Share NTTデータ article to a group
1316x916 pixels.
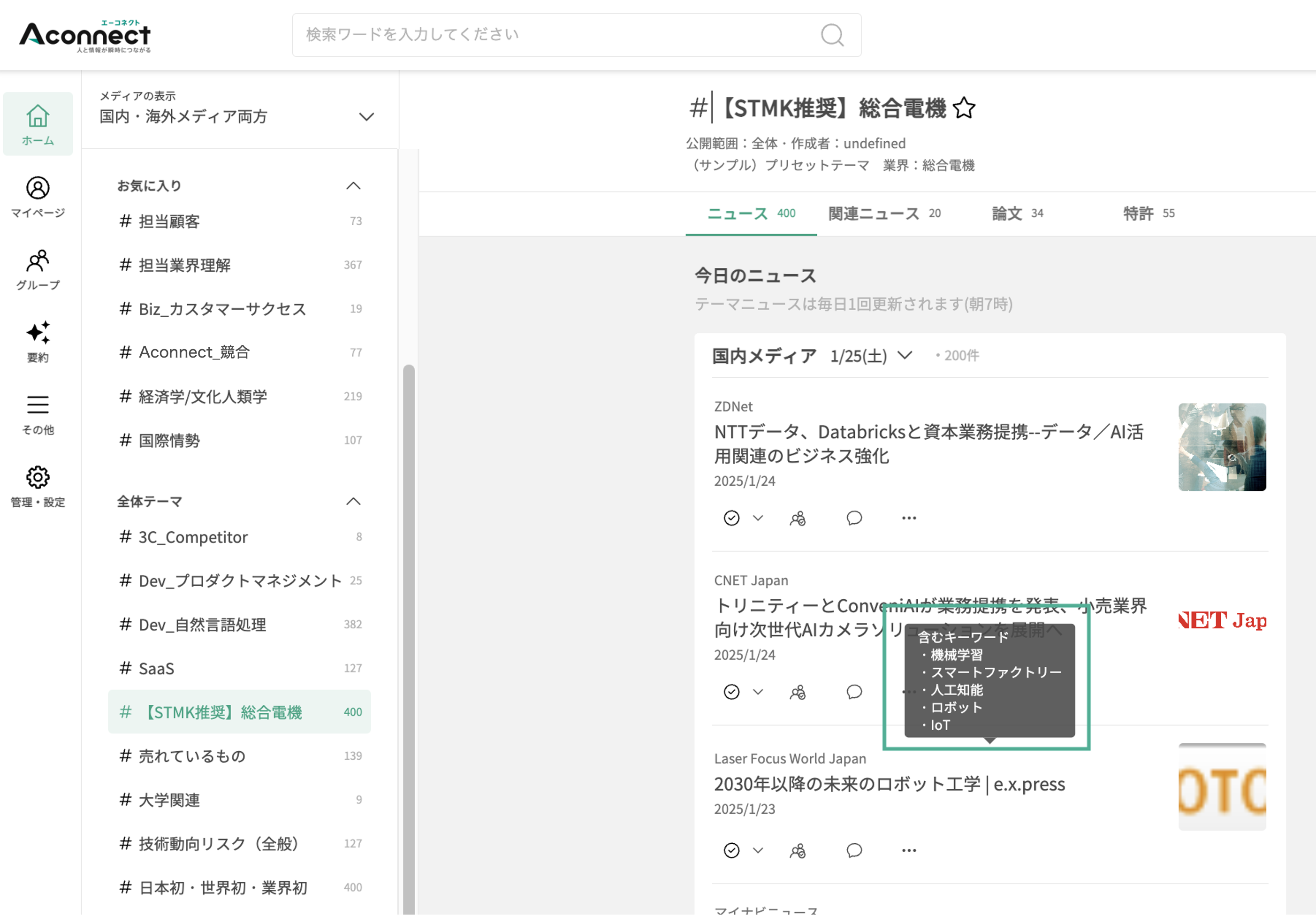point(797,518)
